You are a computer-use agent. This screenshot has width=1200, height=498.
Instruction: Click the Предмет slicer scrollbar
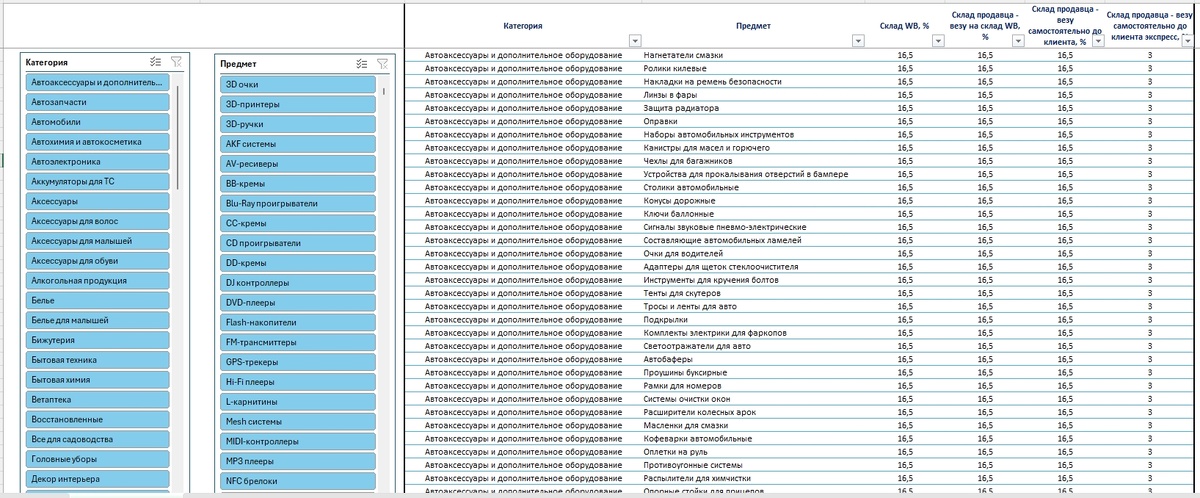tap(383, 90)
